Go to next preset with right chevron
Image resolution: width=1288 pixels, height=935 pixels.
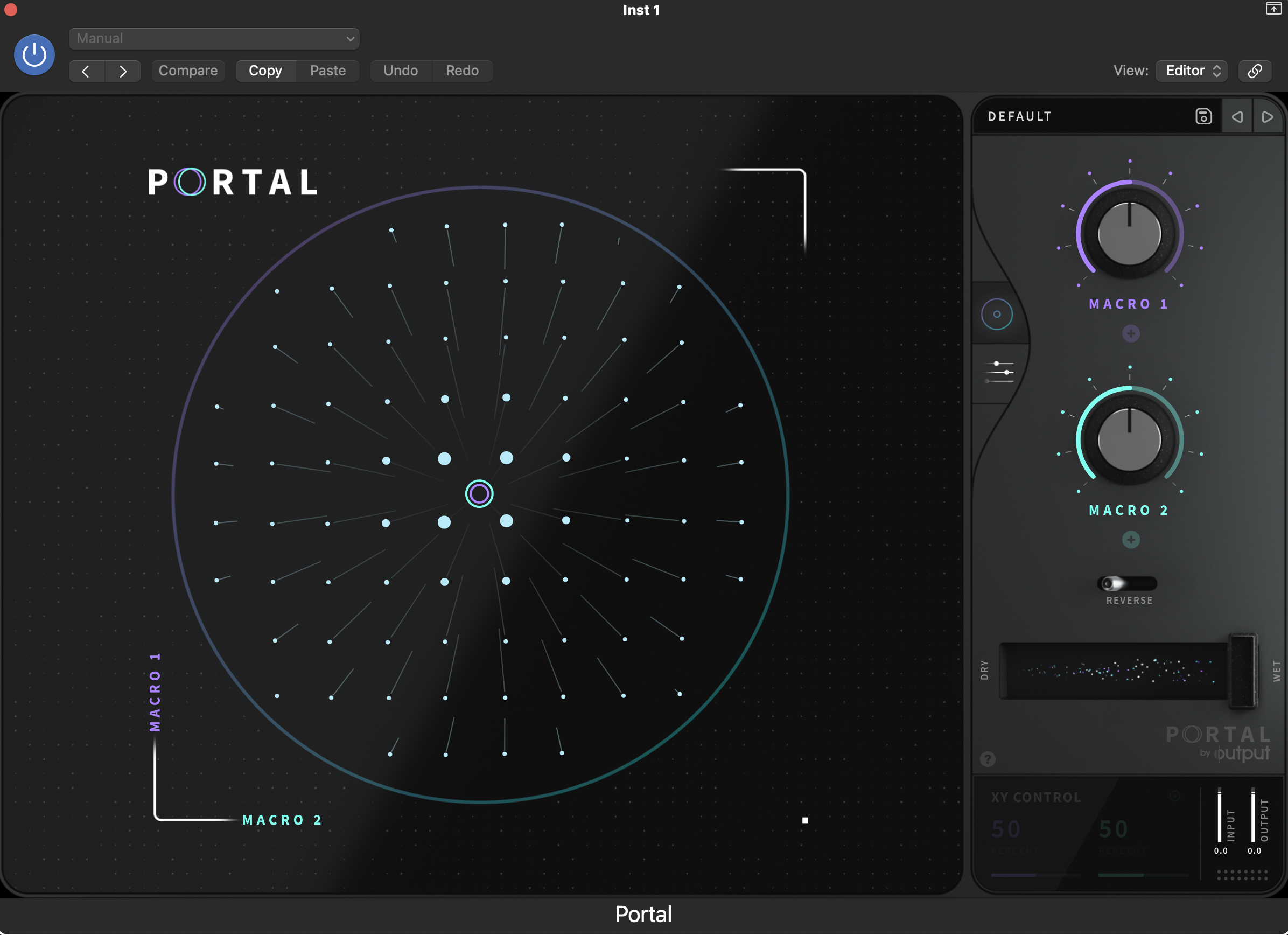[123, 71]
